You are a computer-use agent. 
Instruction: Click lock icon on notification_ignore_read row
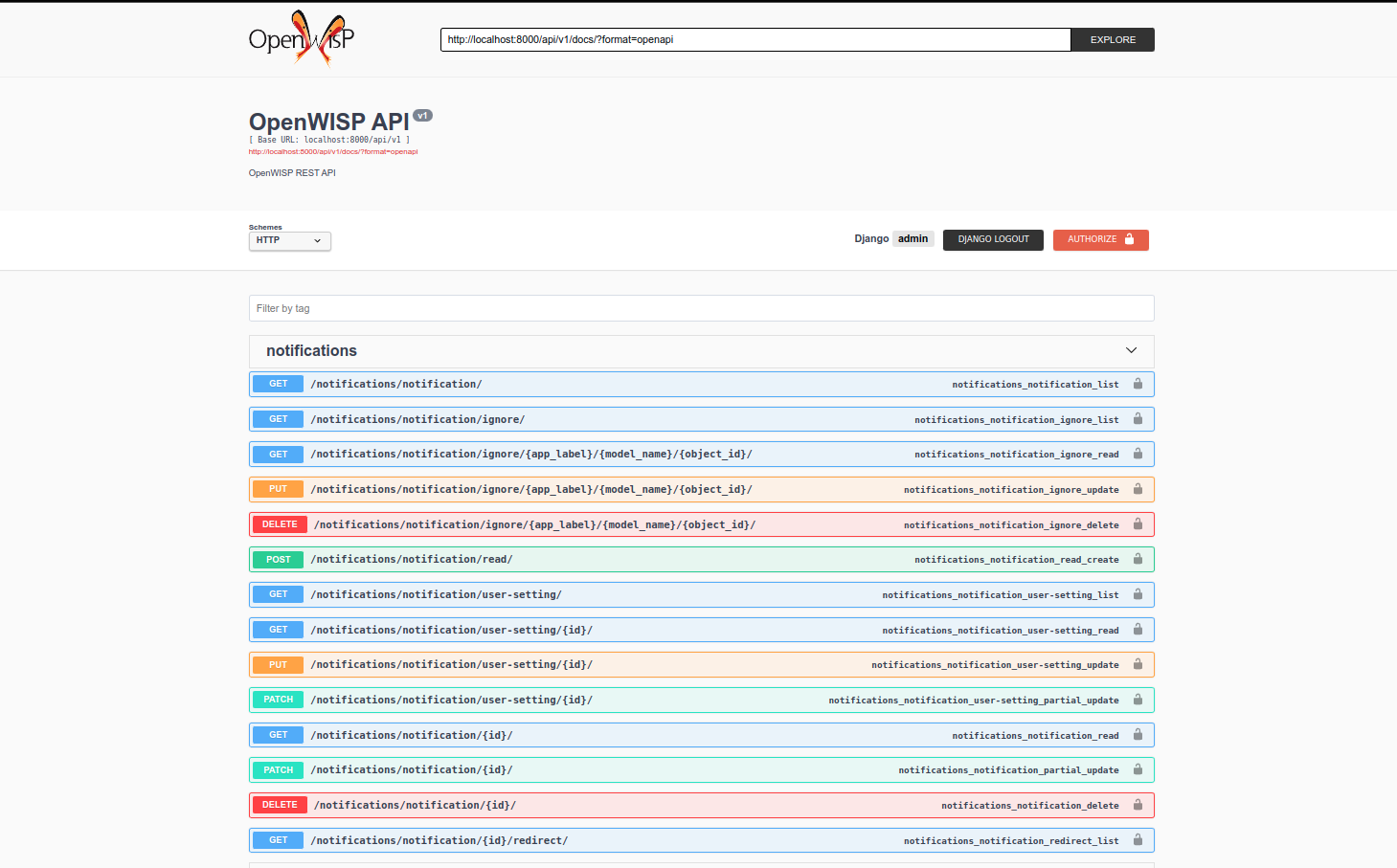click(1138, 454)
